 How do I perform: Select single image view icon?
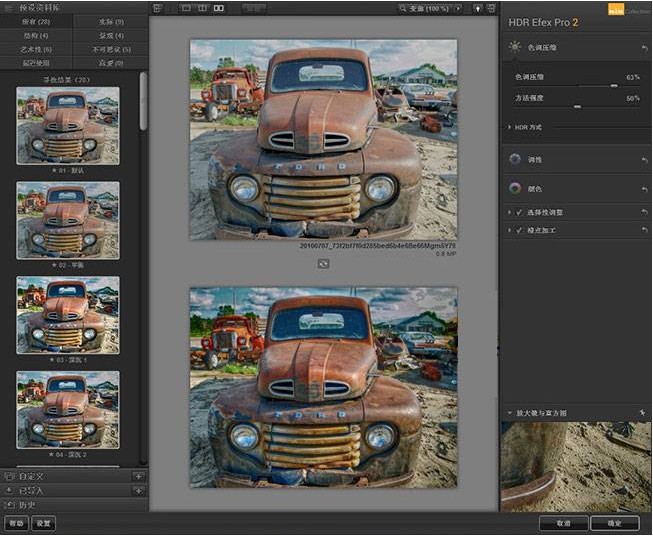[x=186, y=8]
